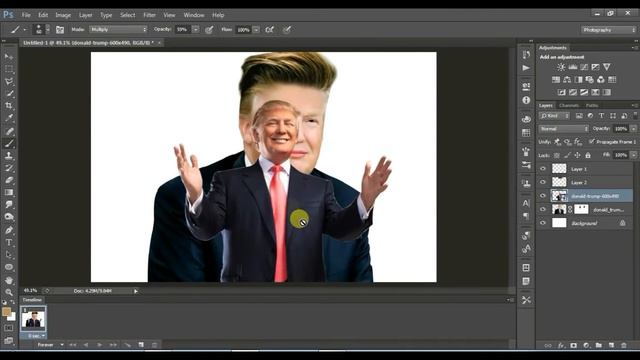This screenshot has height=360, width=640.
Task: Open the Window menu
Action: [194, 15]
